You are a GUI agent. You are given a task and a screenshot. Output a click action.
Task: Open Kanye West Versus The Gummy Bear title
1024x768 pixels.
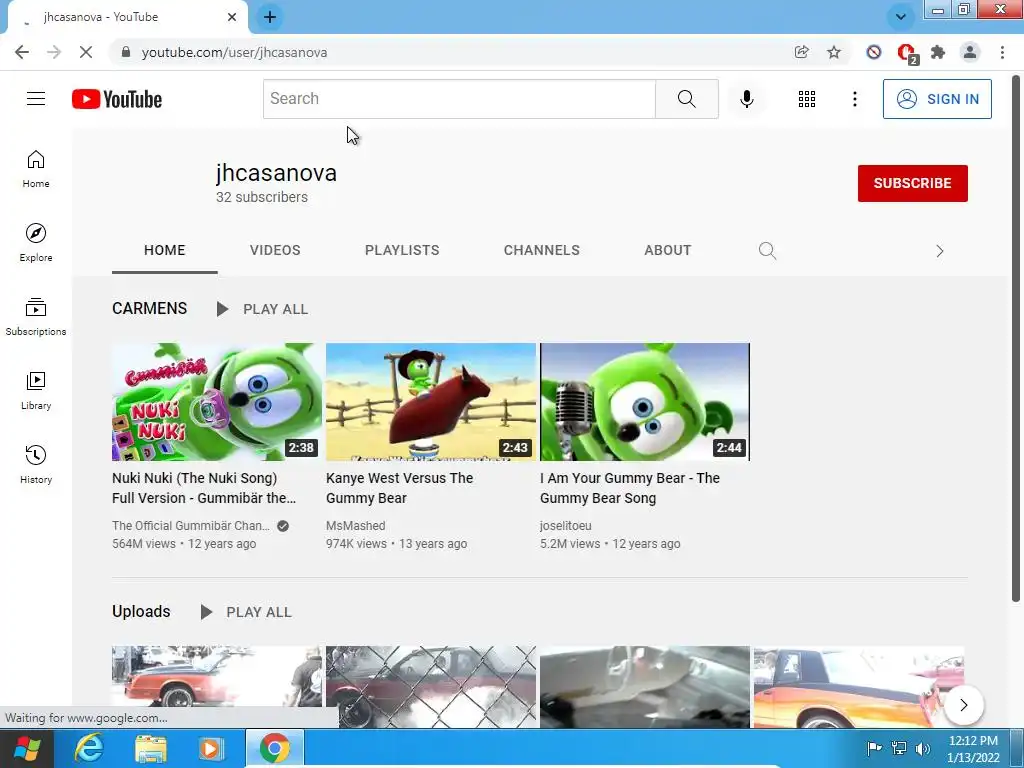(399, 488)
